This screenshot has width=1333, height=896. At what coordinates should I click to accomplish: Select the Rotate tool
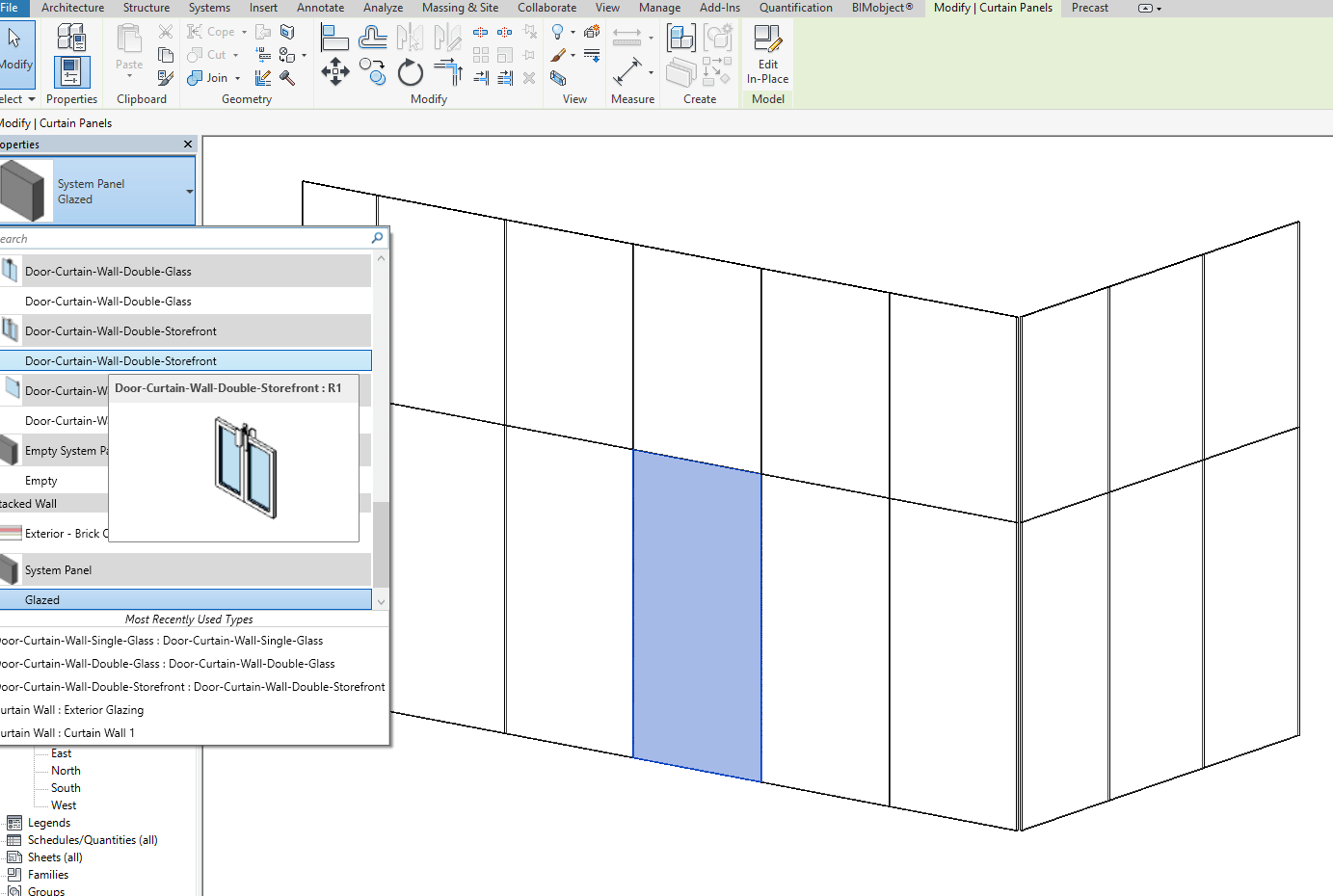410,72
